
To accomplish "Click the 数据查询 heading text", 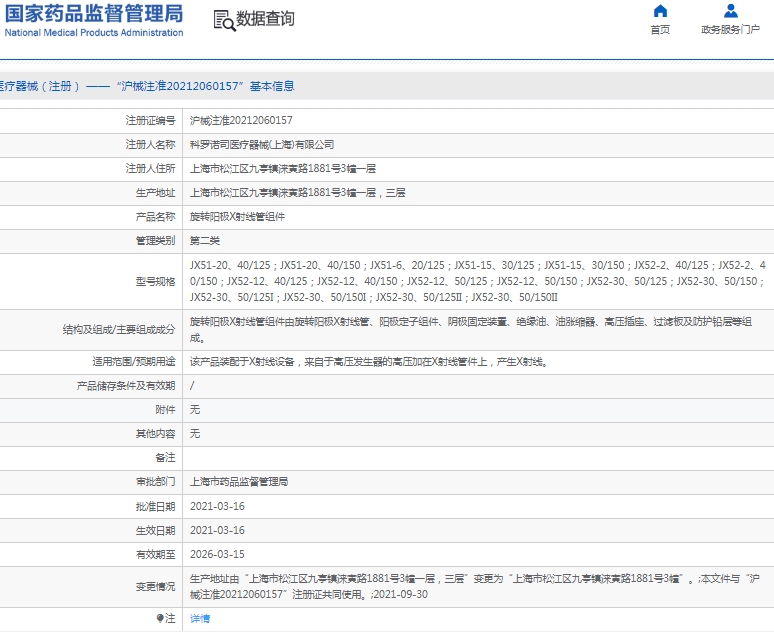I will point(266,19).
